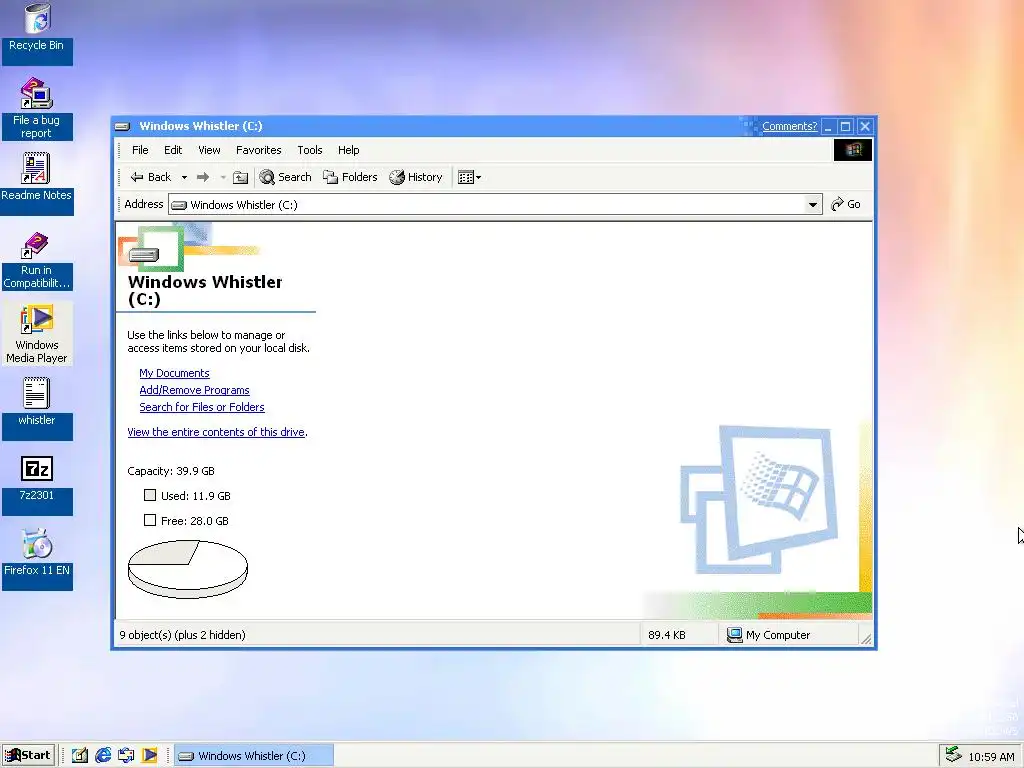Open the Help menu
The height and width of the screenshot is (768, 1024).
pyautogui.click(x=349, y=150)
